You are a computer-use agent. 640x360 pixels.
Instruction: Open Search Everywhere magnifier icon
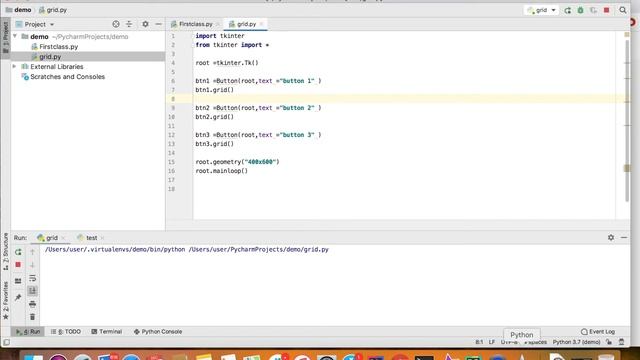[623, 10]
